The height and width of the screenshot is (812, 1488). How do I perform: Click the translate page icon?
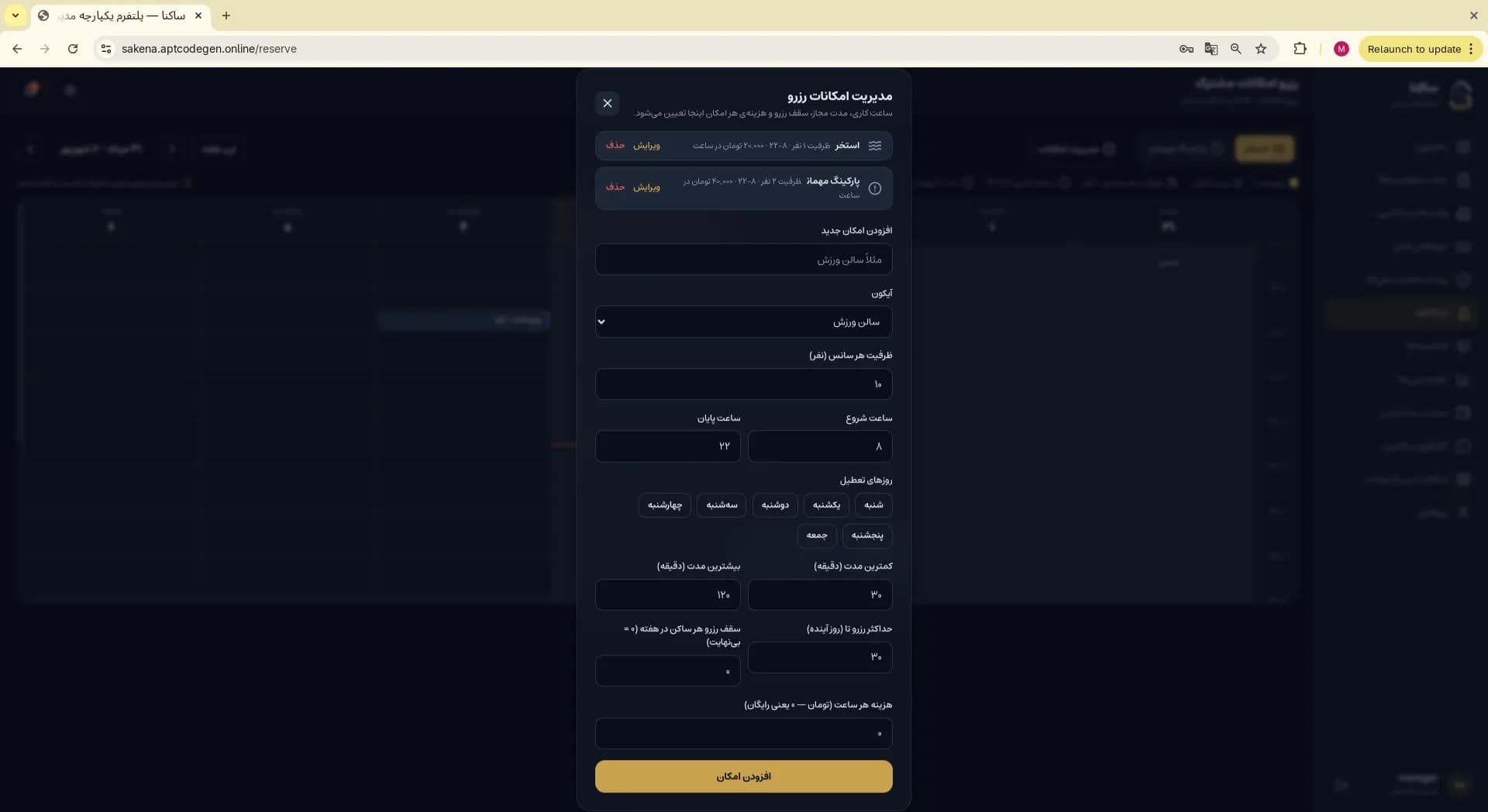1211,49
